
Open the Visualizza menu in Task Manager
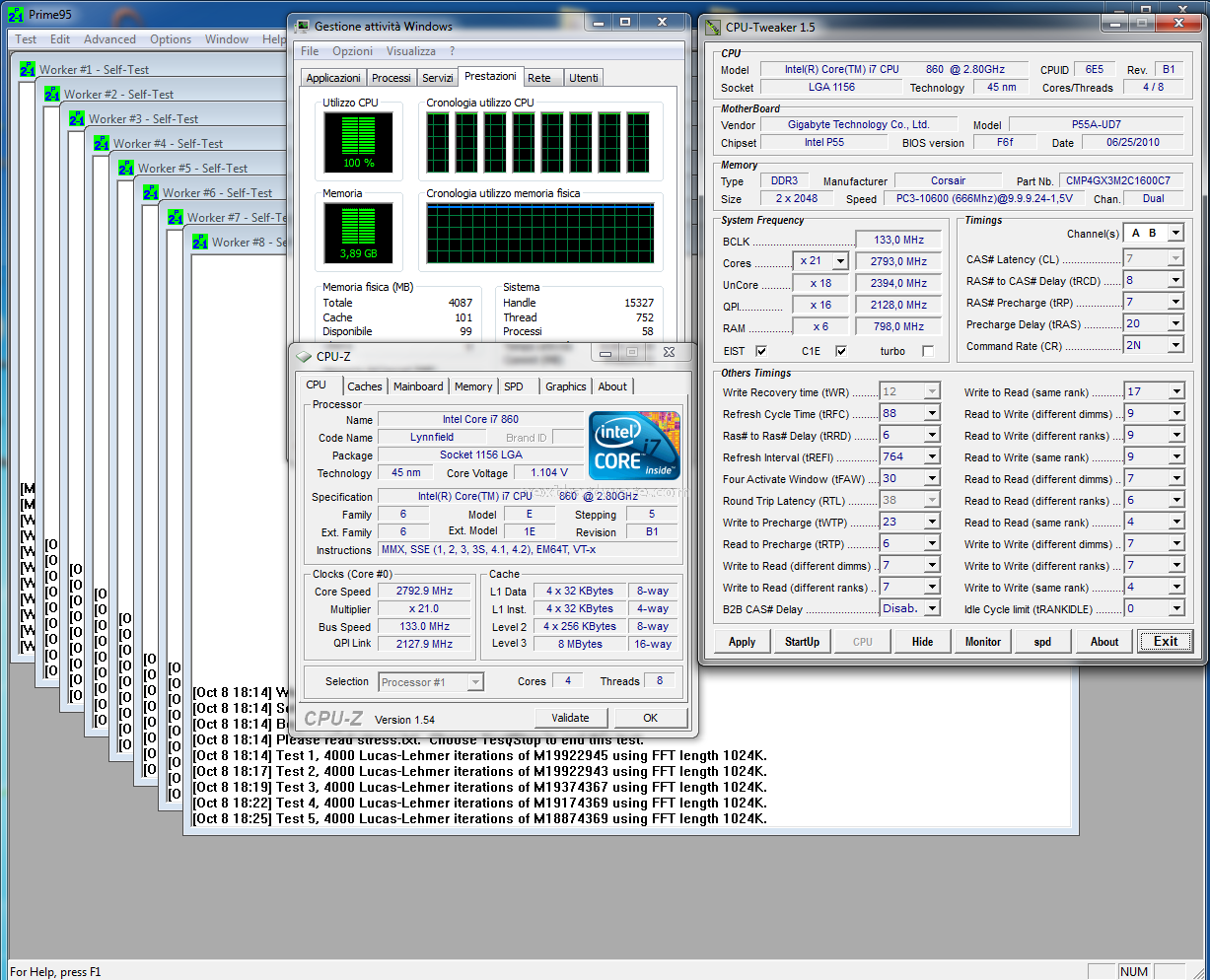tap(411, 51)
